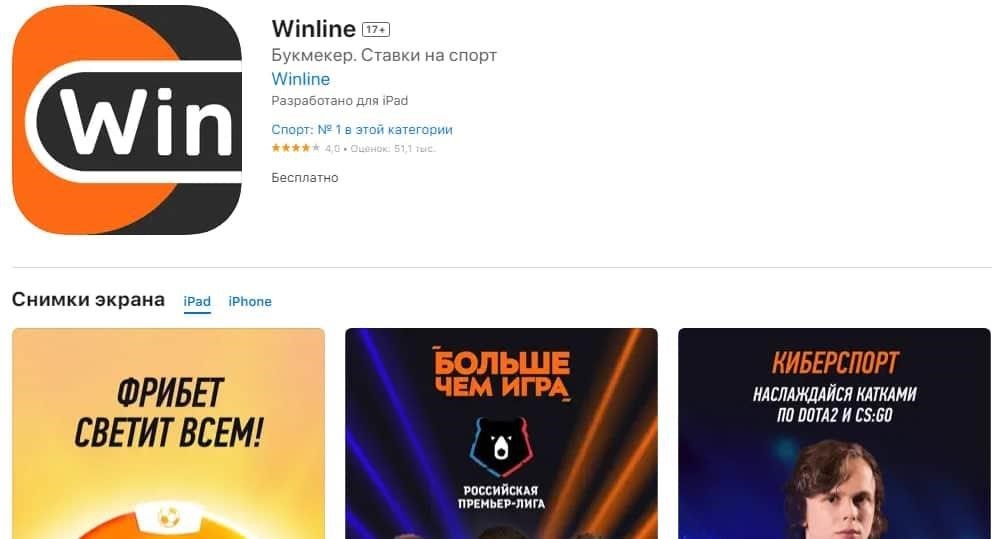Click the football icon on Freebet screenshot
Screen dimensions: 993x539
(168, 517)
